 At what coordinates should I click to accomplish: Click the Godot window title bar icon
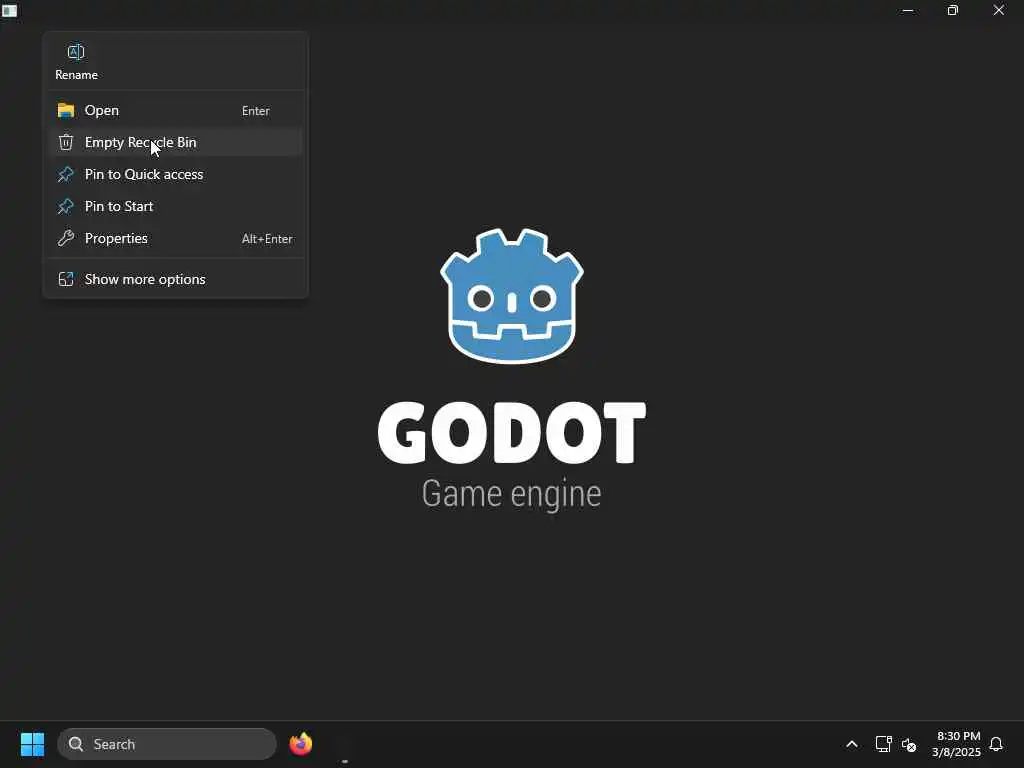point(9,10)
